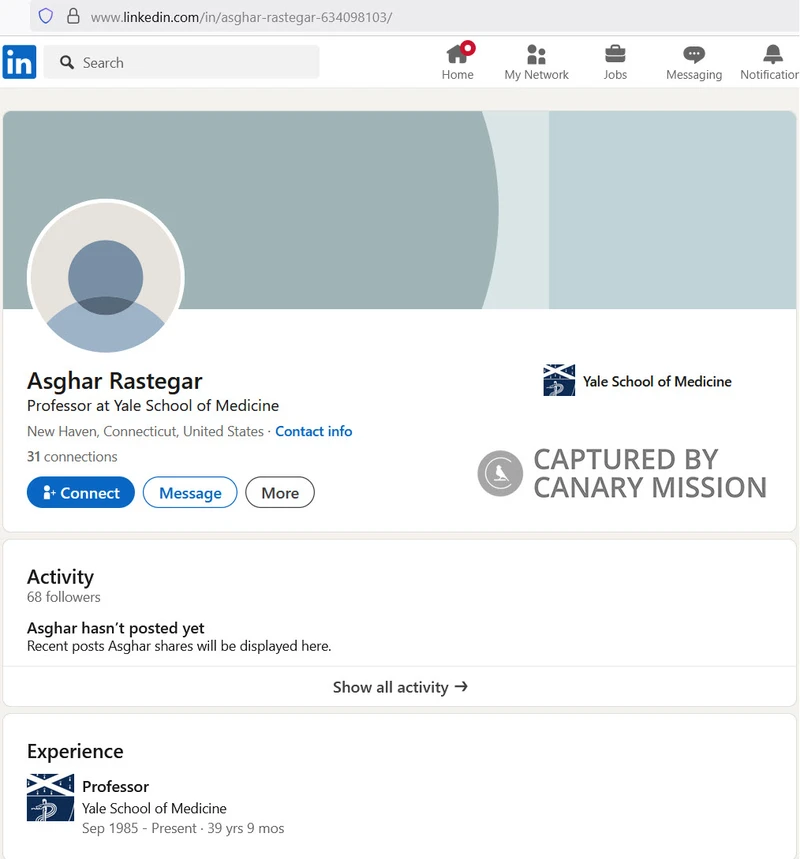Open the More options button
This screenshot has width=800, height=859.
(280, 493)
